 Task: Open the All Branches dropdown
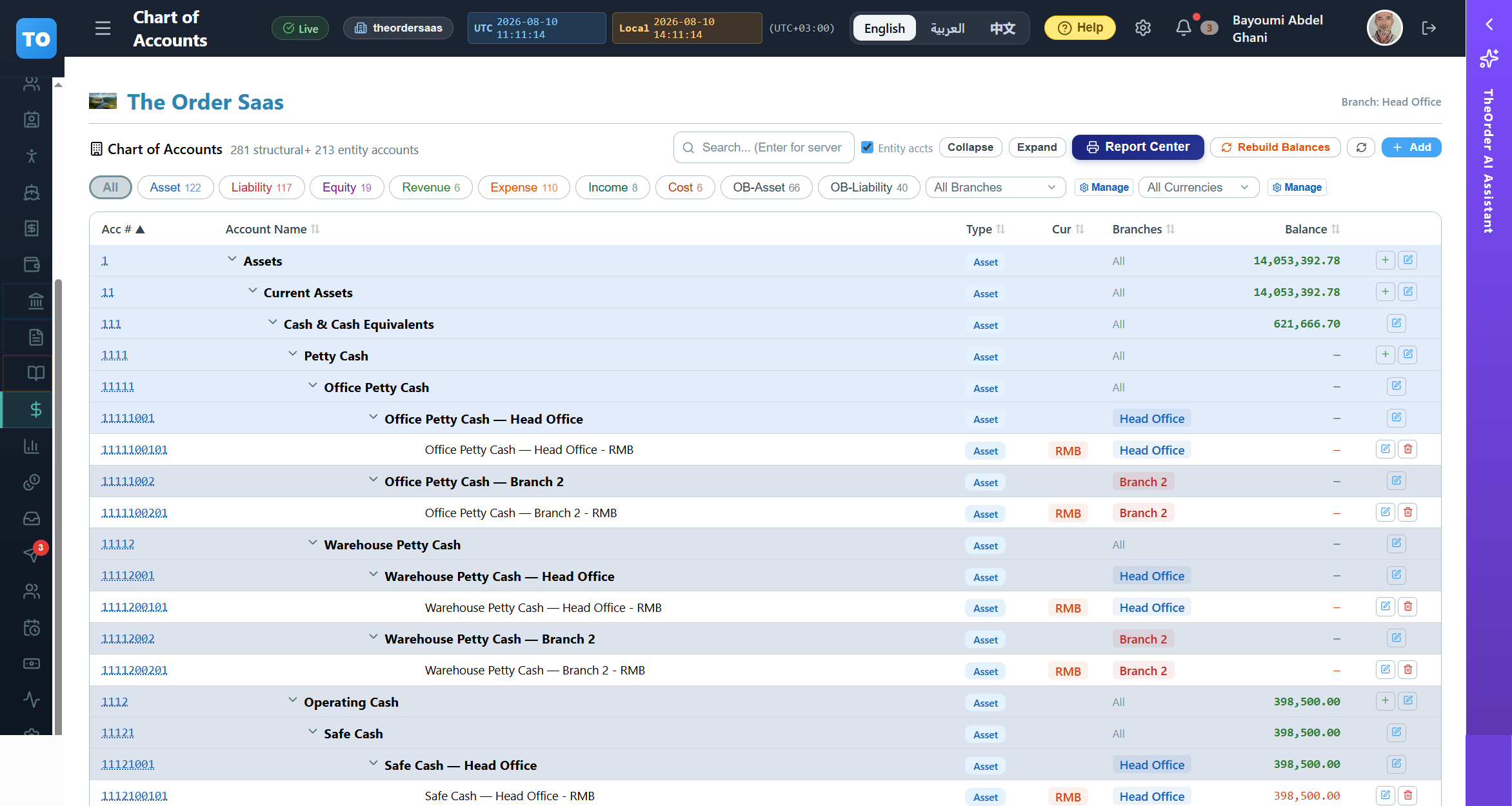(x=995, y=187)
